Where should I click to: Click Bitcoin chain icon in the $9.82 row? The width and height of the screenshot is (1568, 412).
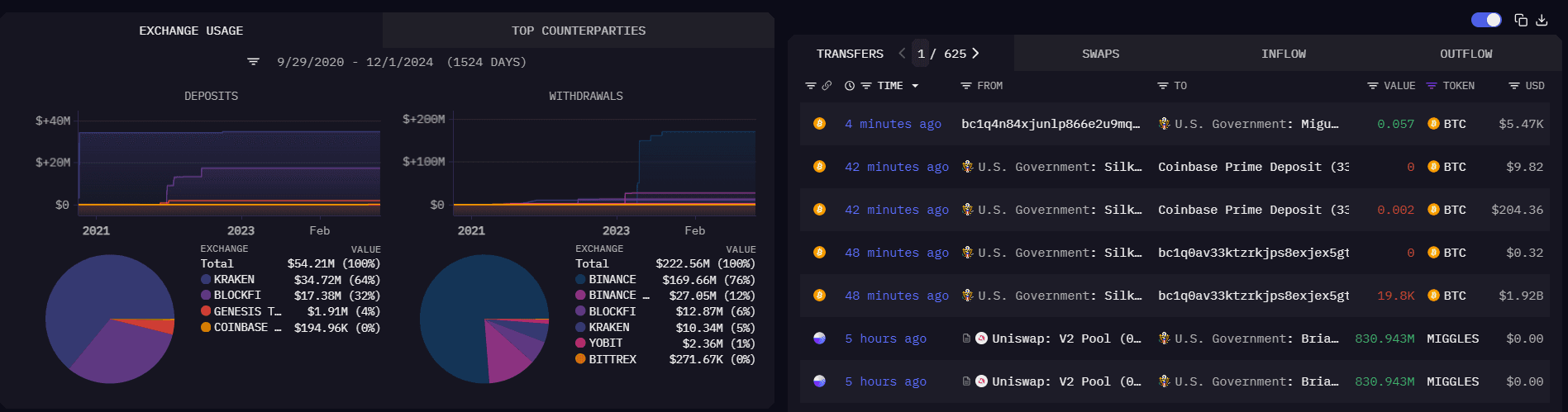click(x=819, y=167)
